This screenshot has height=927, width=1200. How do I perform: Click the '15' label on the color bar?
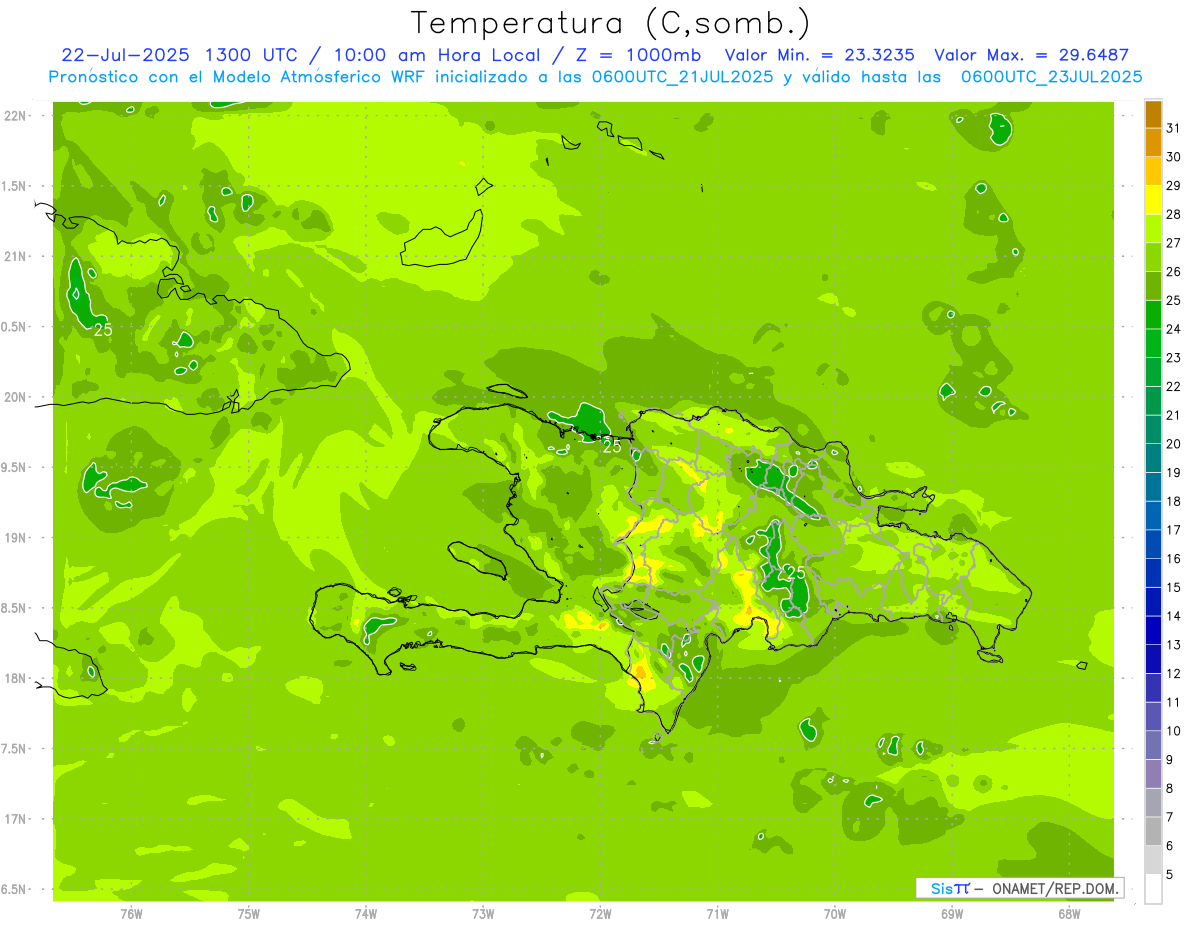(x=1174, y=588)
